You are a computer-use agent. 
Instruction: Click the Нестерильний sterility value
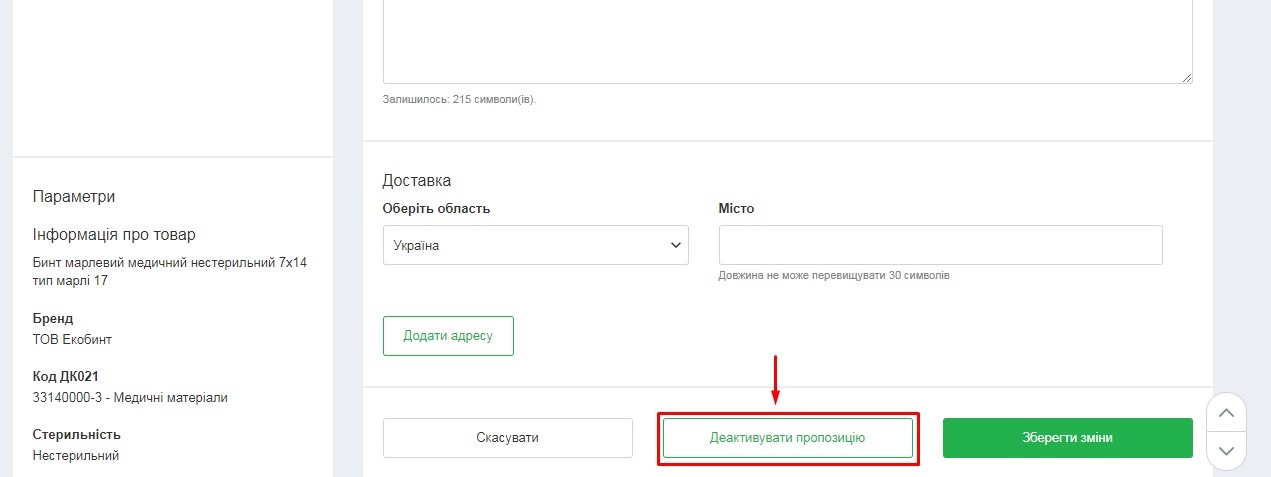pyautogui.click(x=76, y=455)
